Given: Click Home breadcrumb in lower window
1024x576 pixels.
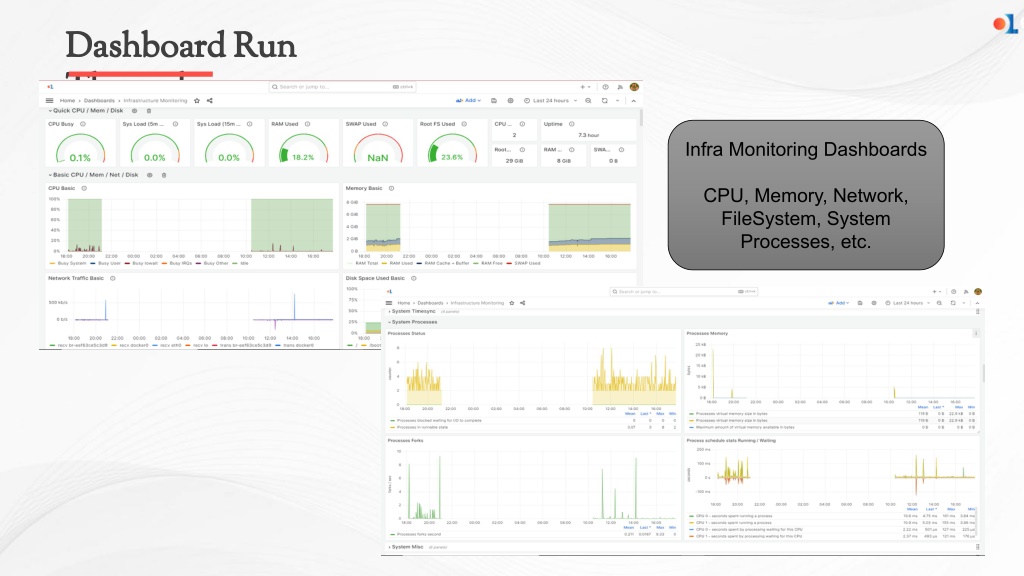Looking at the screenshot, I should tap(404, 303).
